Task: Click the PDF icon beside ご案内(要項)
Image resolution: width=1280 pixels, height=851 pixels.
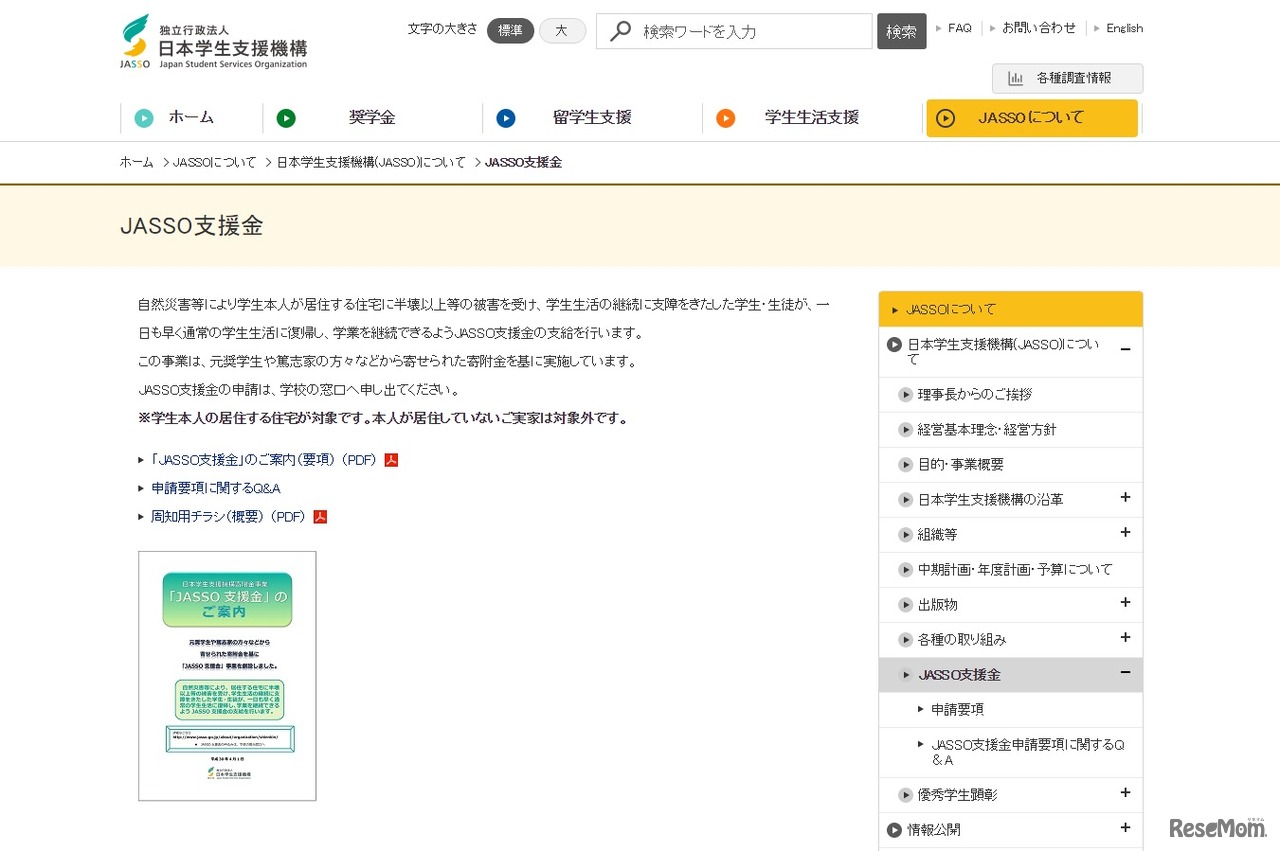Action: (391, 460)
